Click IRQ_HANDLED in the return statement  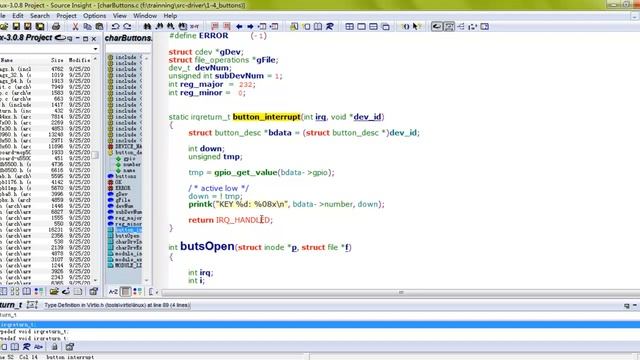[243, 220]
